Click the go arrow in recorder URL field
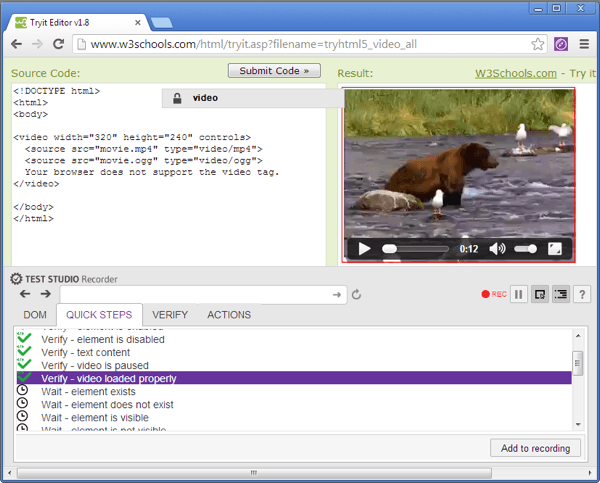The height and width of the screenshot is (483, 600). [x=337, y=295]
